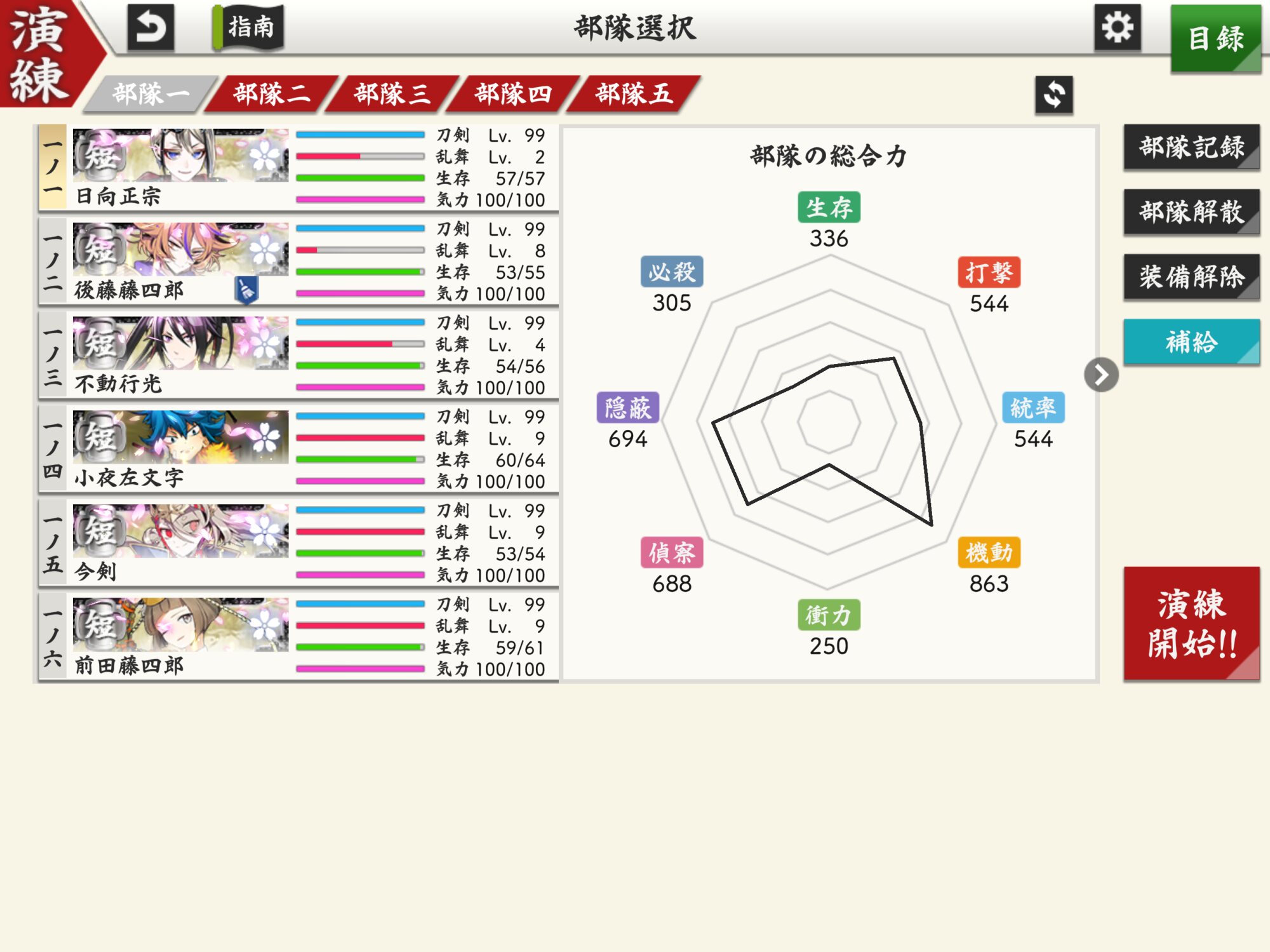The width and height of the screenshot is (1270, 952).
Task: Switch to 部隊四 tab
Action: click(513, 94)
